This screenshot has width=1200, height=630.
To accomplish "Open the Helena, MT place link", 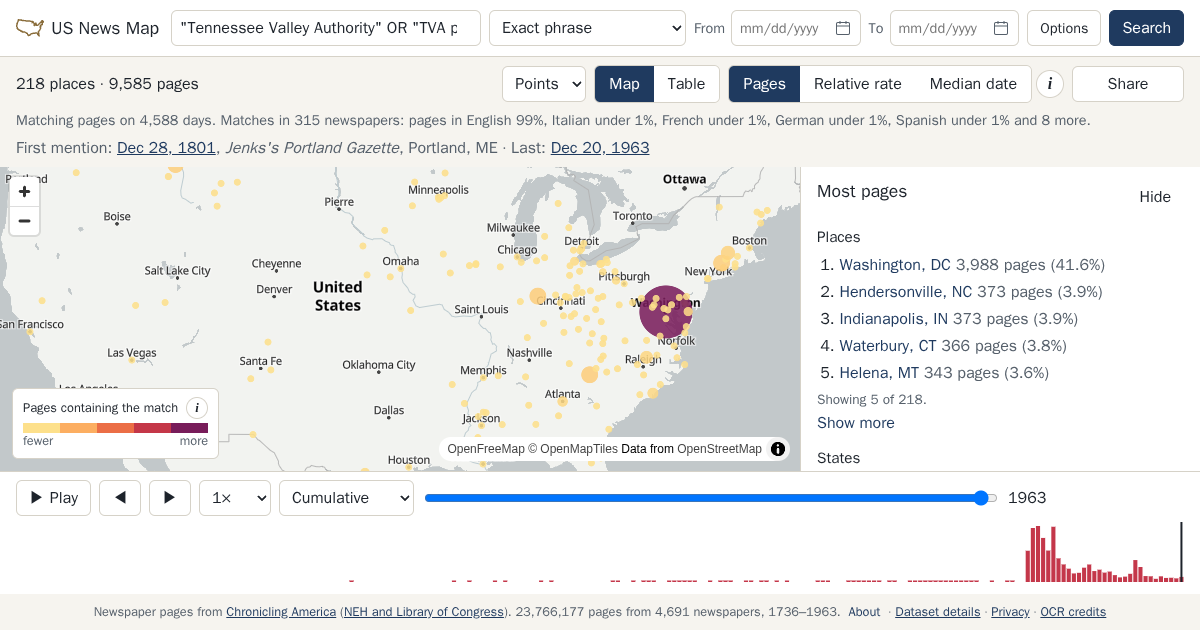I will click(879, 373).
